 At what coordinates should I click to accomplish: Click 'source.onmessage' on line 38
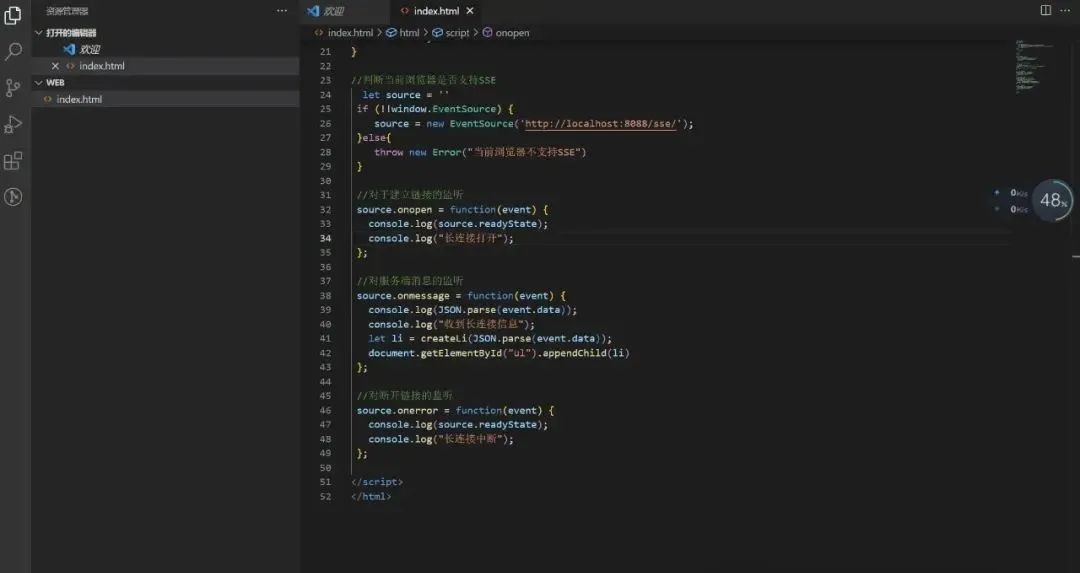403,295
